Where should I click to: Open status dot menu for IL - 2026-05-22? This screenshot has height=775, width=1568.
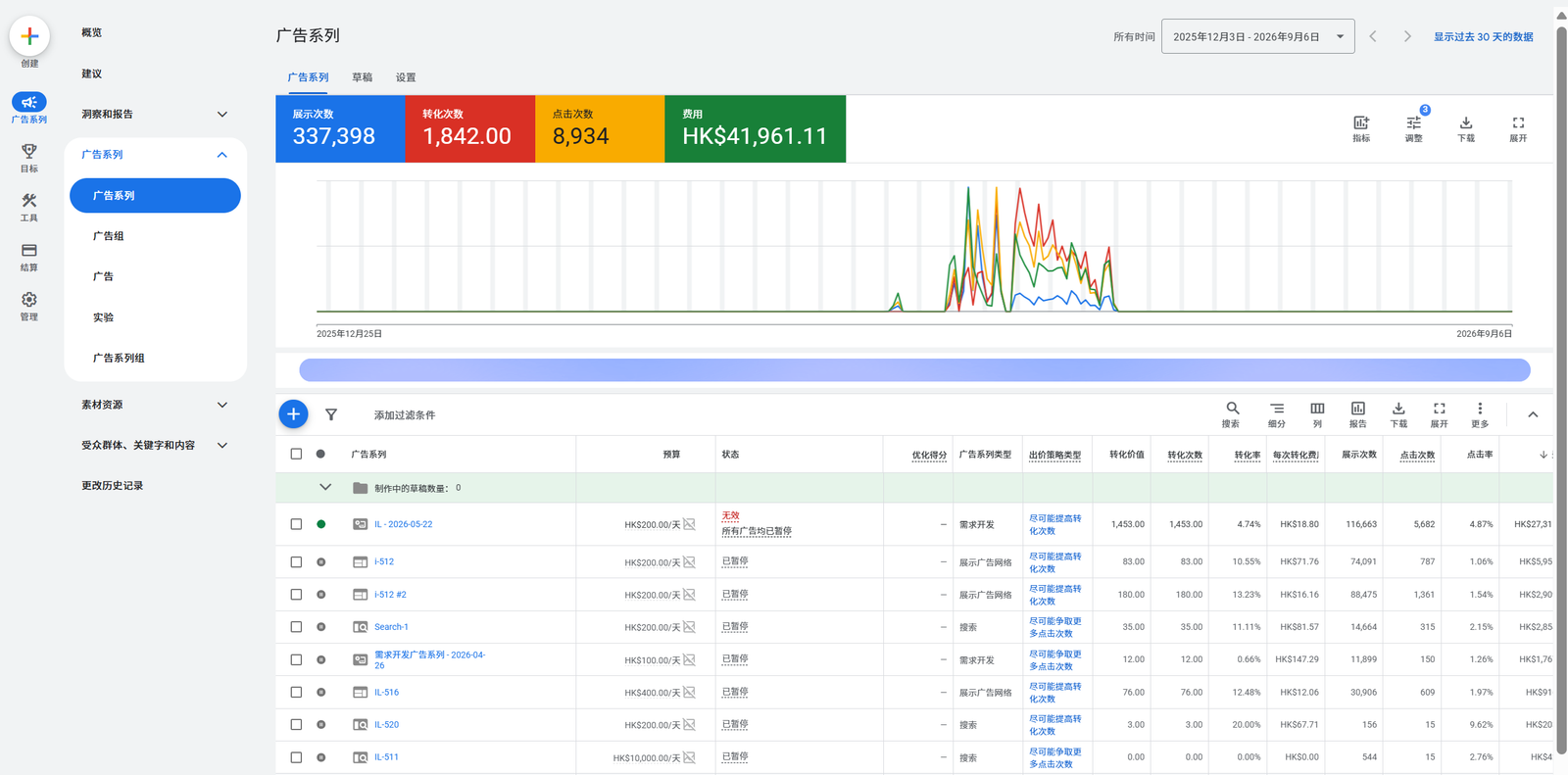(x=320, y=524)
